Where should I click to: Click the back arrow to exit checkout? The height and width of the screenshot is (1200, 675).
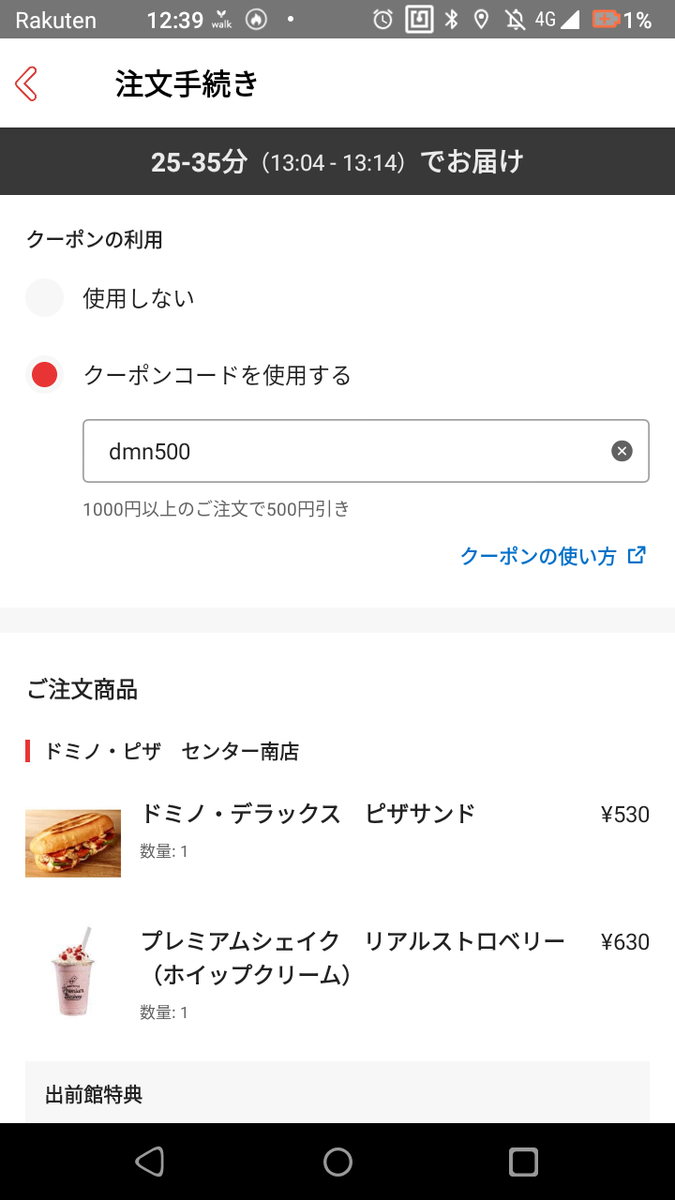click(x=27, y=83)
